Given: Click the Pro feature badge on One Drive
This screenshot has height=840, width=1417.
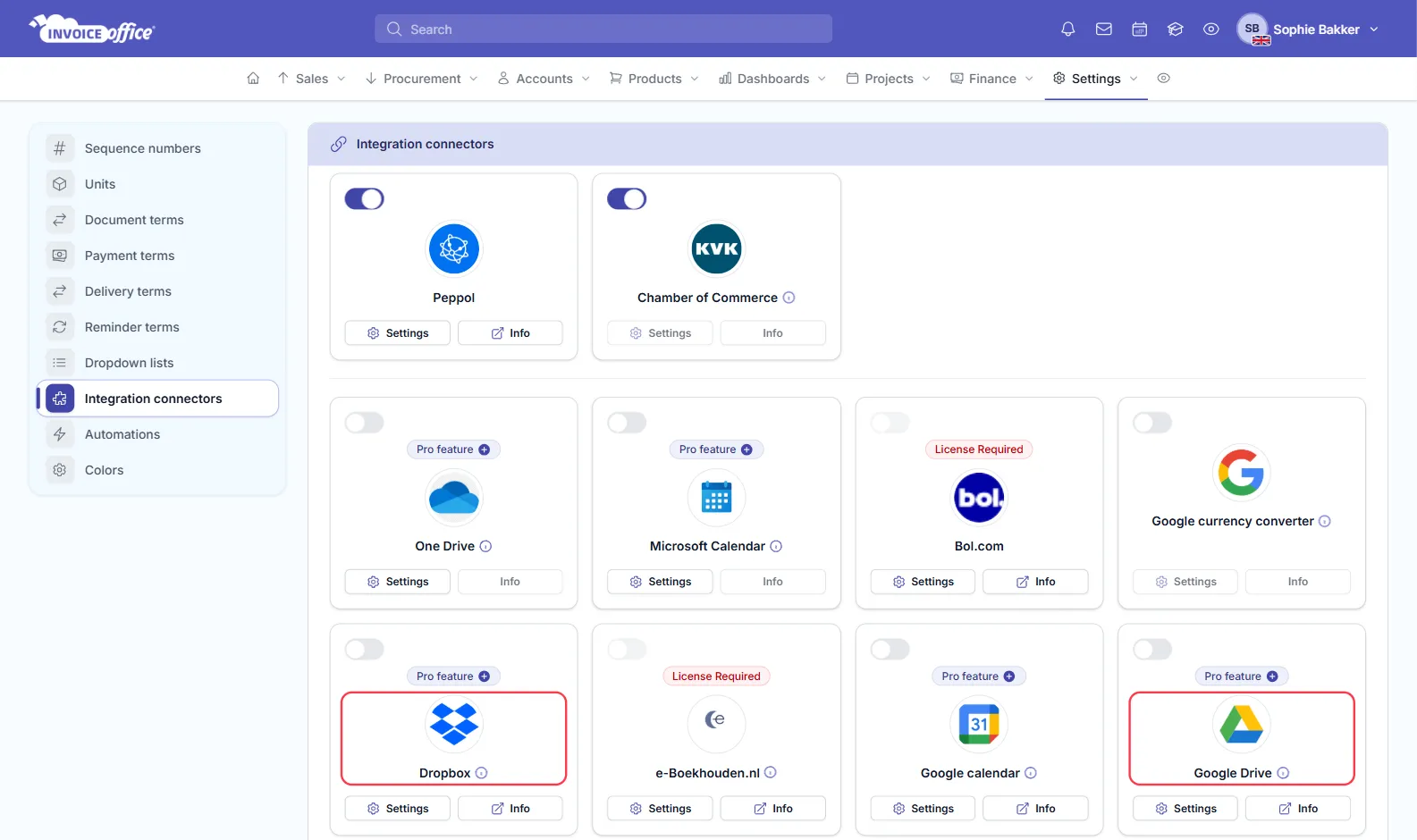Looking at the screenshot, I should [x=453, y=449].
